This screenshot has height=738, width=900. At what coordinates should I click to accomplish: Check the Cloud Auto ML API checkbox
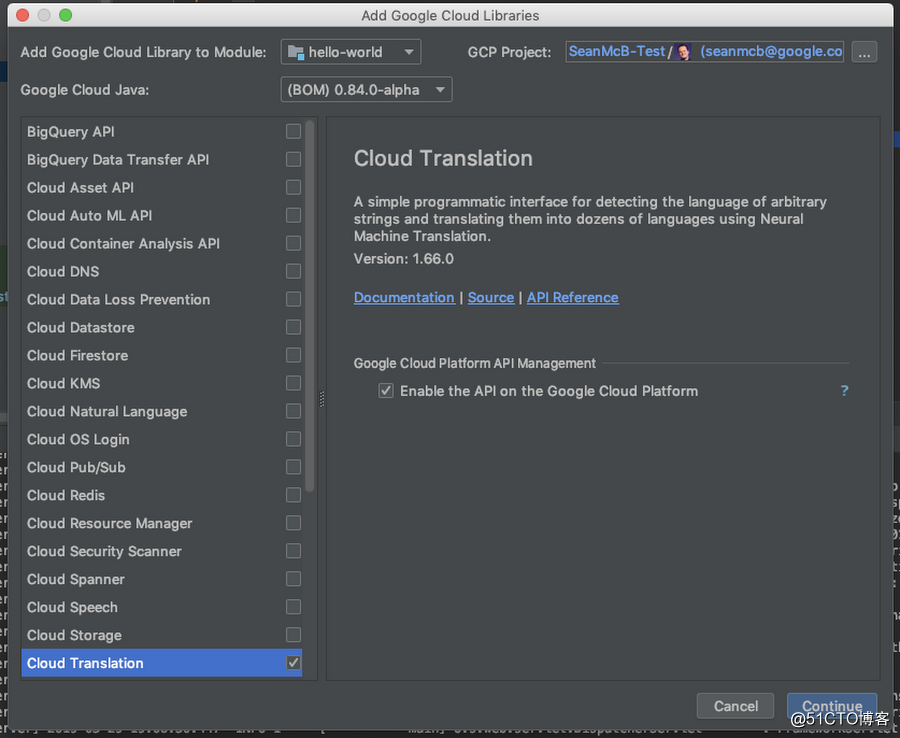(x=293, y=215)
